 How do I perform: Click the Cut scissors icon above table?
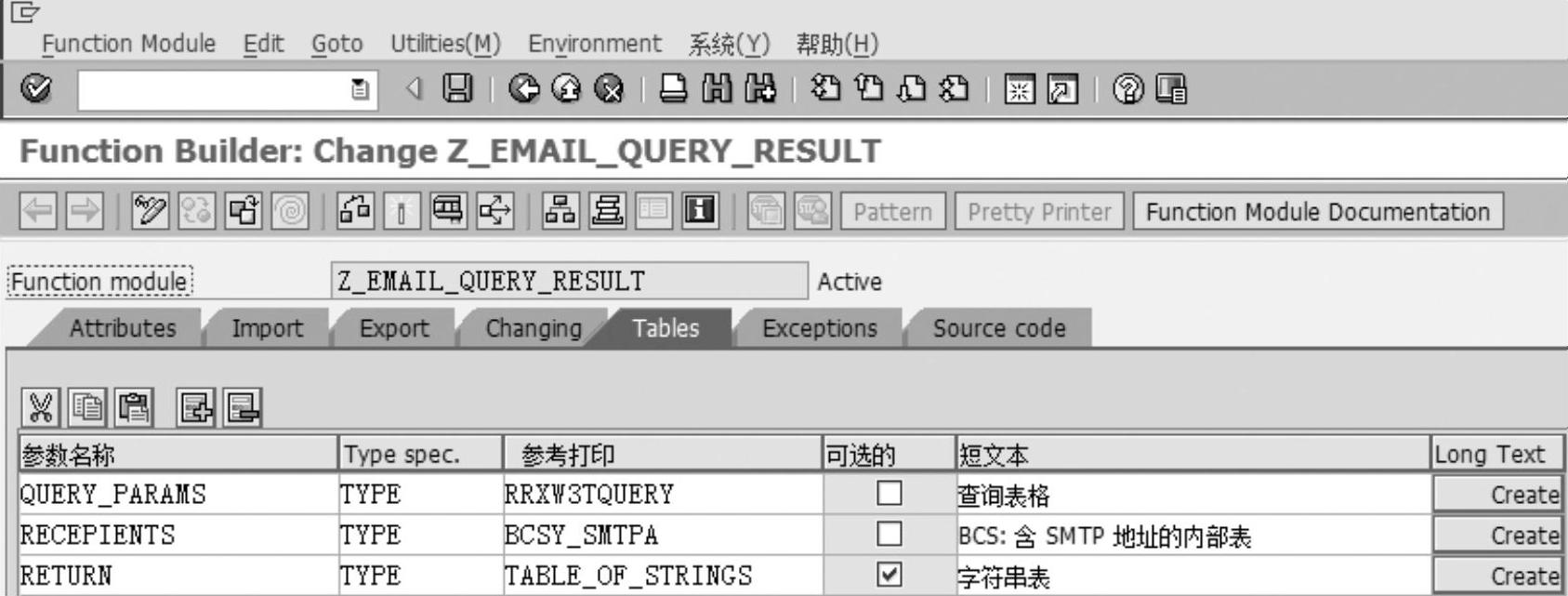pos(41,407)
